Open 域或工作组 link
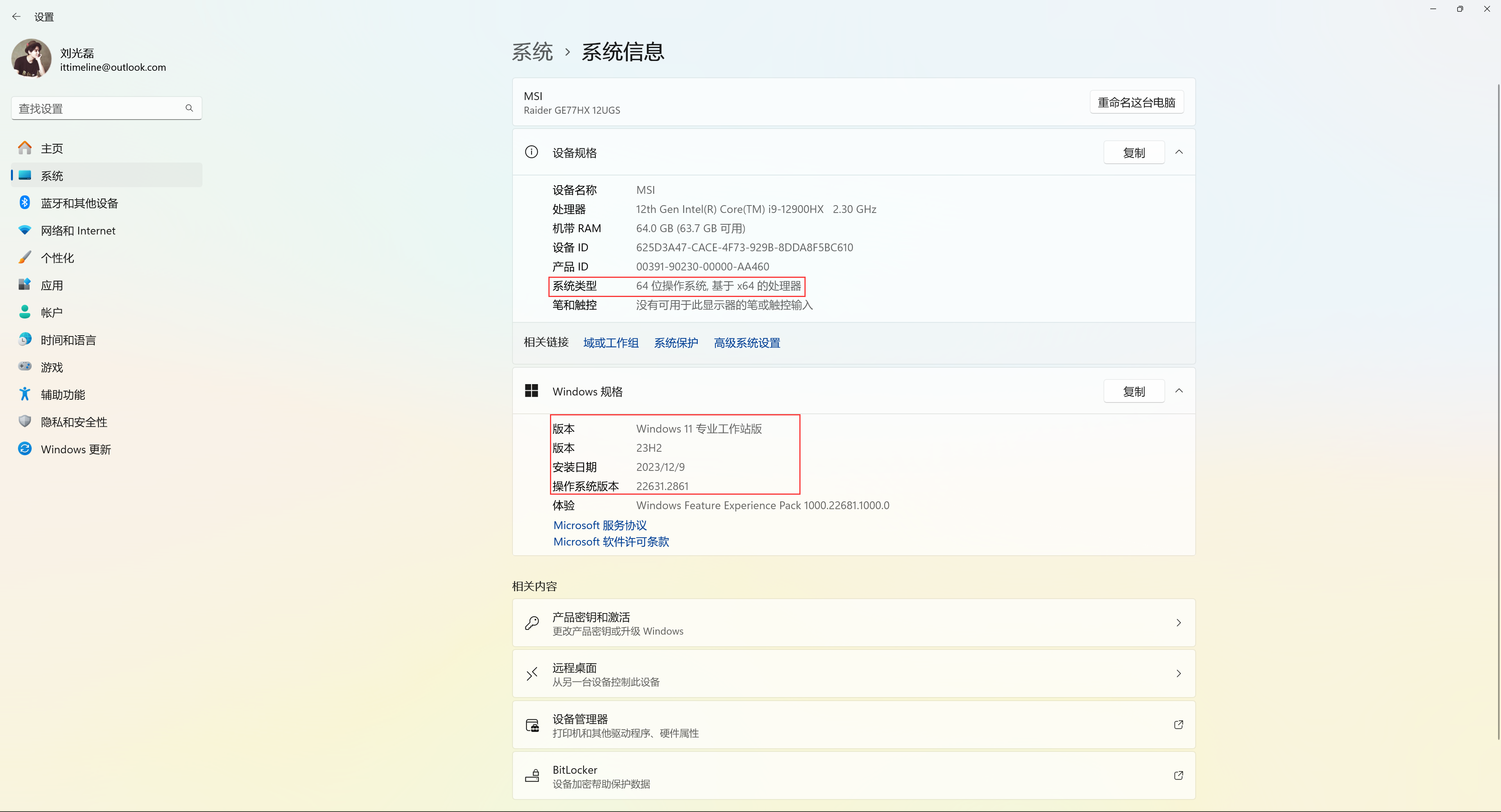The height and width of the screenshot is (812, 1501). (611, 343)
